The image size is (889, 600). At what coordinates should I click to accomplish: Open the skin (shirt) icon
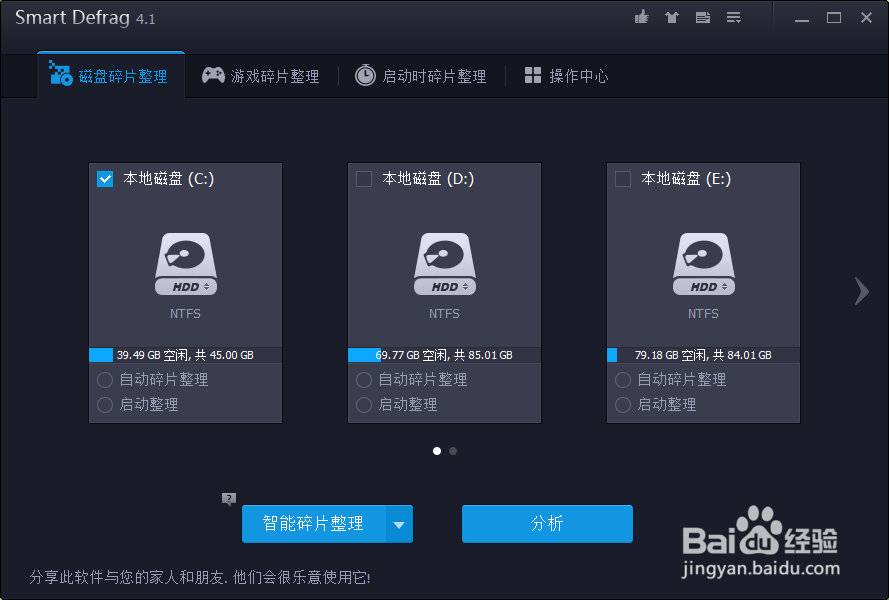[672, 18]
